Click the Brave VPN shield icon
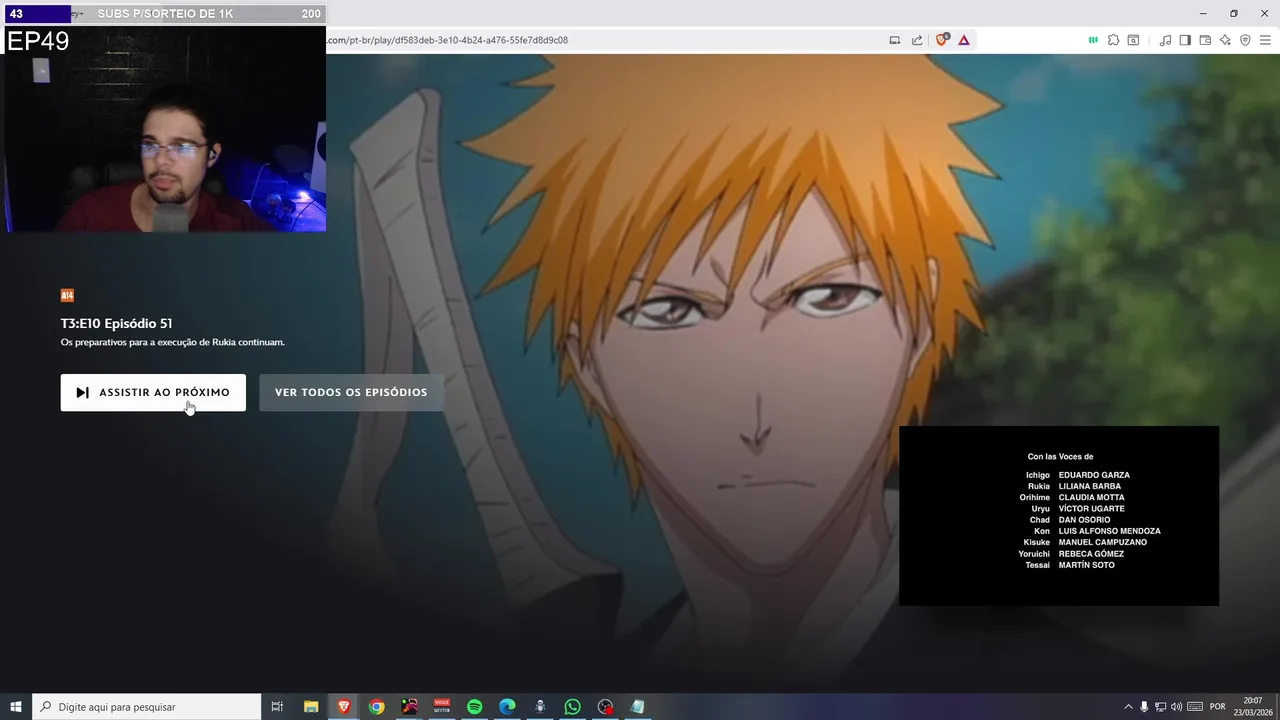 coord(1245,40)
